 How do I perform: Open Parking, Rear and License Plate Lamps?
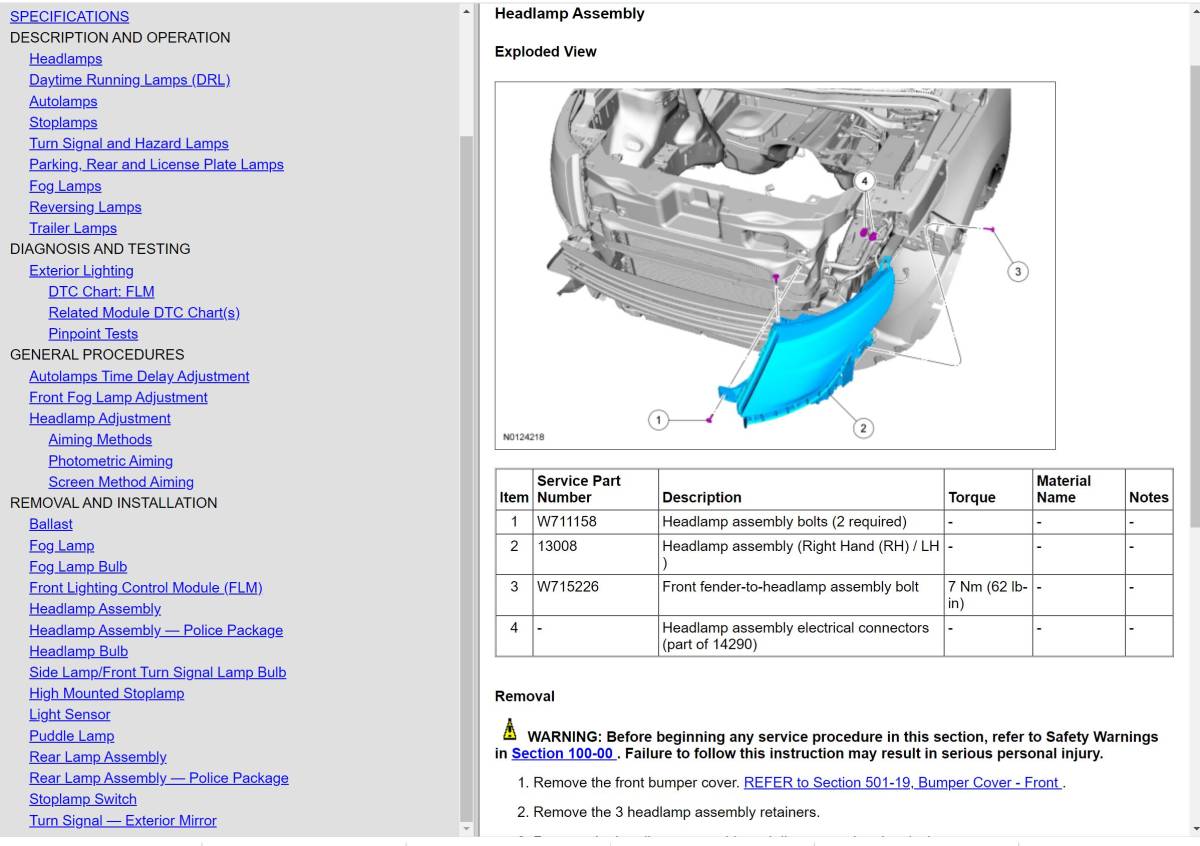156,164
